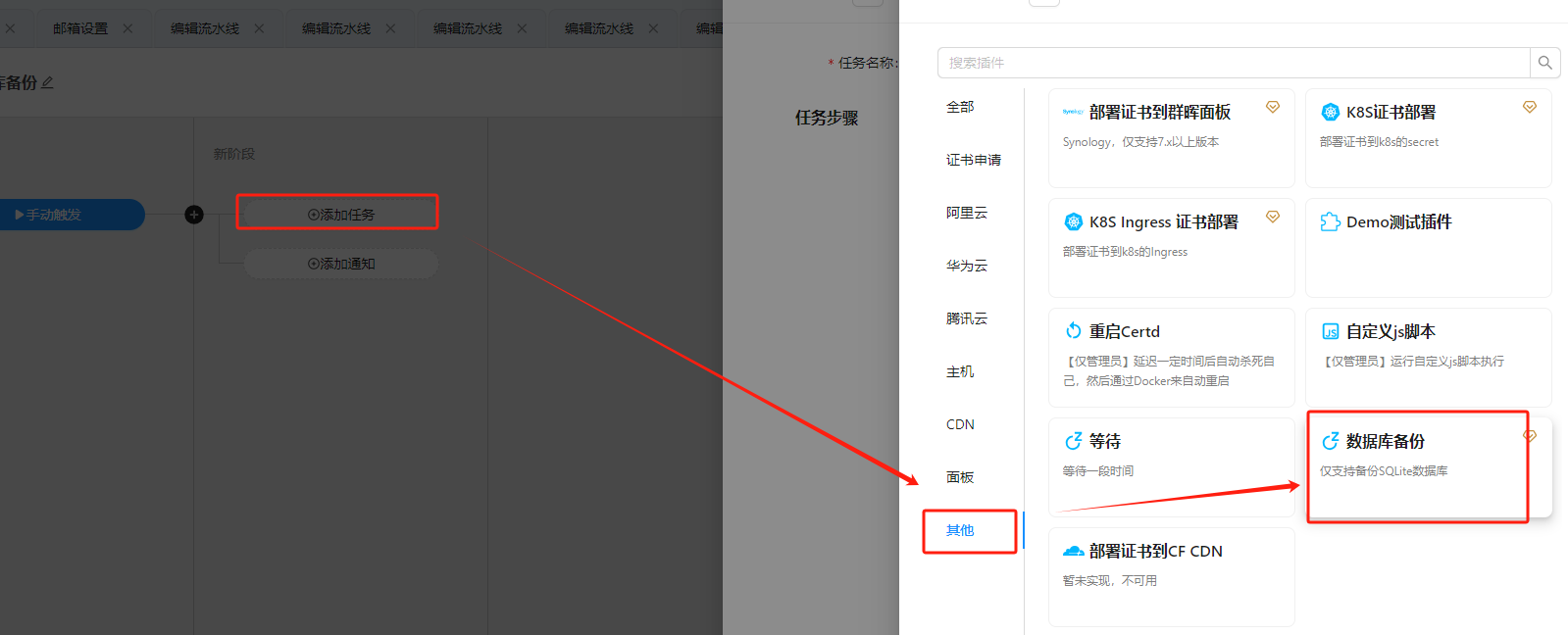Open the CDN plugin category

[960, 424]
